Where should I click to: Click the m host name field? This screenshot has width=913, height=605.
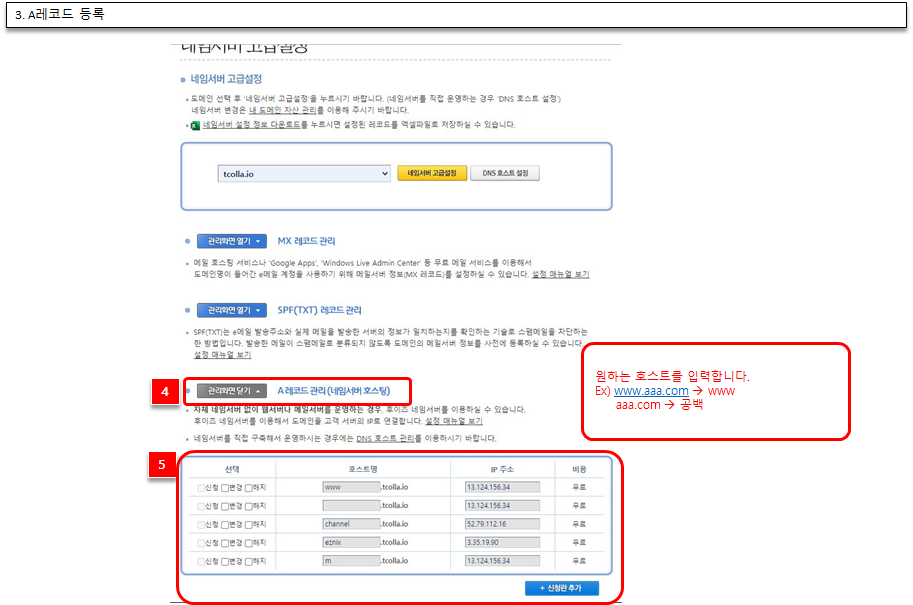point(352,561)
